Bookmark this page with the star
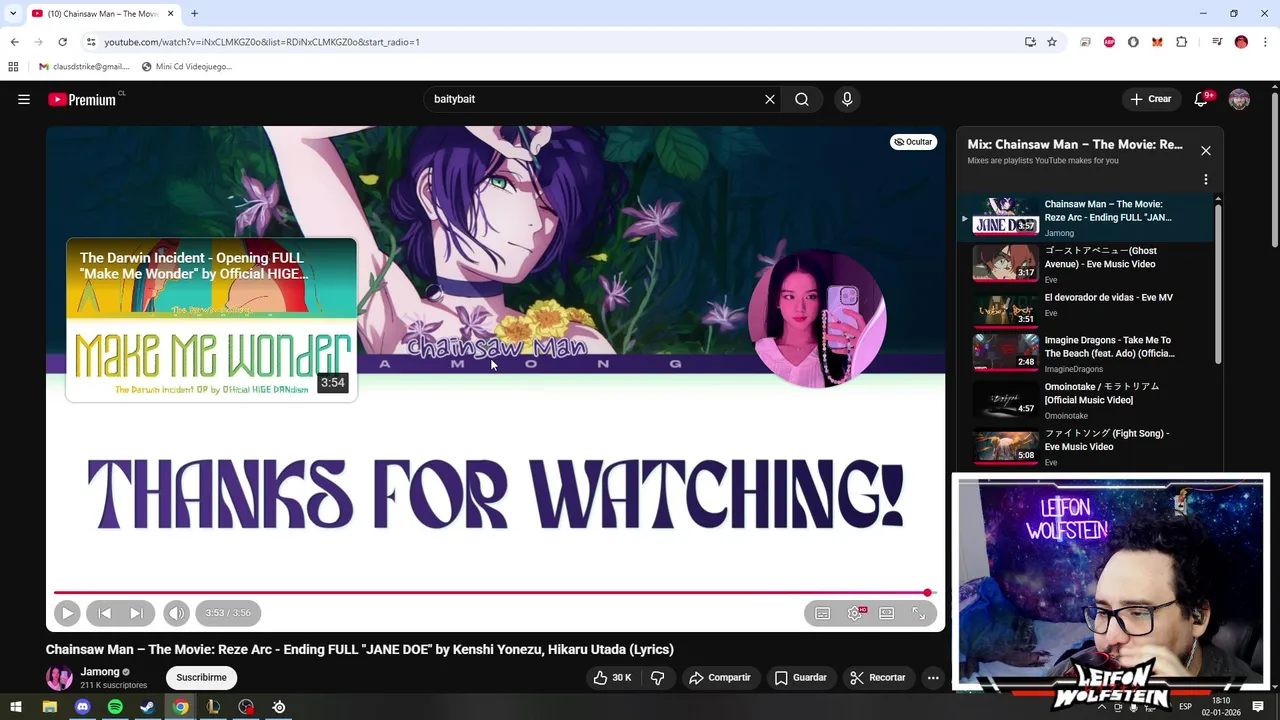Screen dimensions: 1280x720 coord(1052,42)
